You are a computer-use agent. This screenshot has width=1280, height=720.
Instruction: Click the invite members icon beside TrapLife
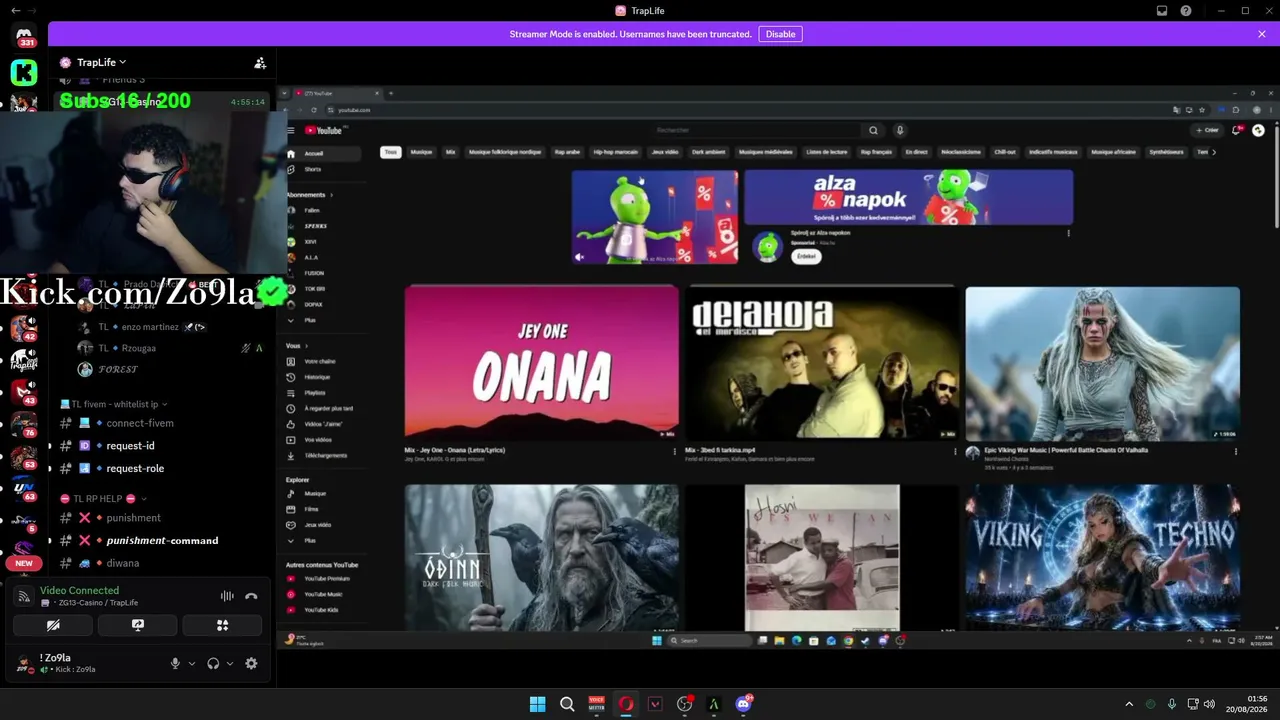[260, 62]
